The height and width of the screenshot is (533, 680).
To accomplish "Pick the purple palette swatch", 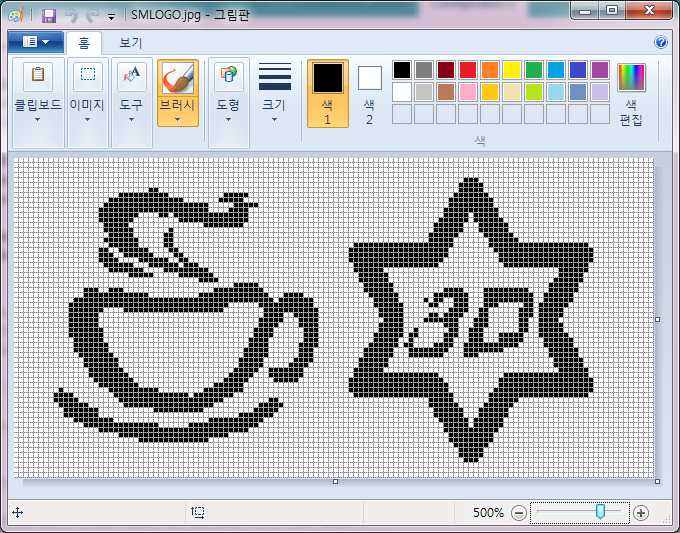I will coord(600,70).
